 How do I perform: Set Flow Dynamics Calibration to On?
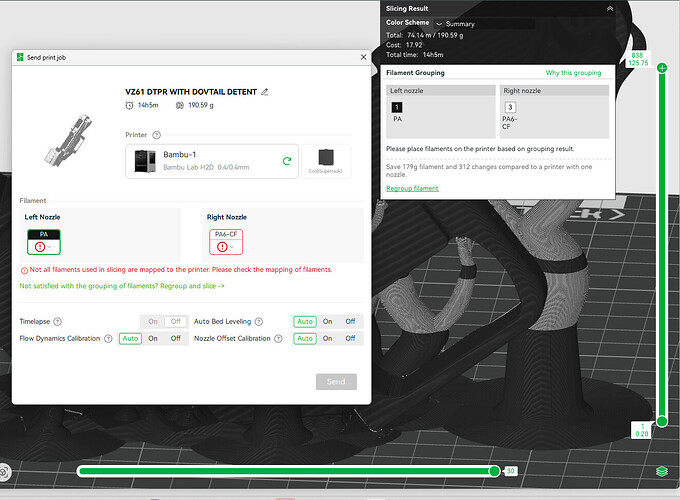point(153,339)
